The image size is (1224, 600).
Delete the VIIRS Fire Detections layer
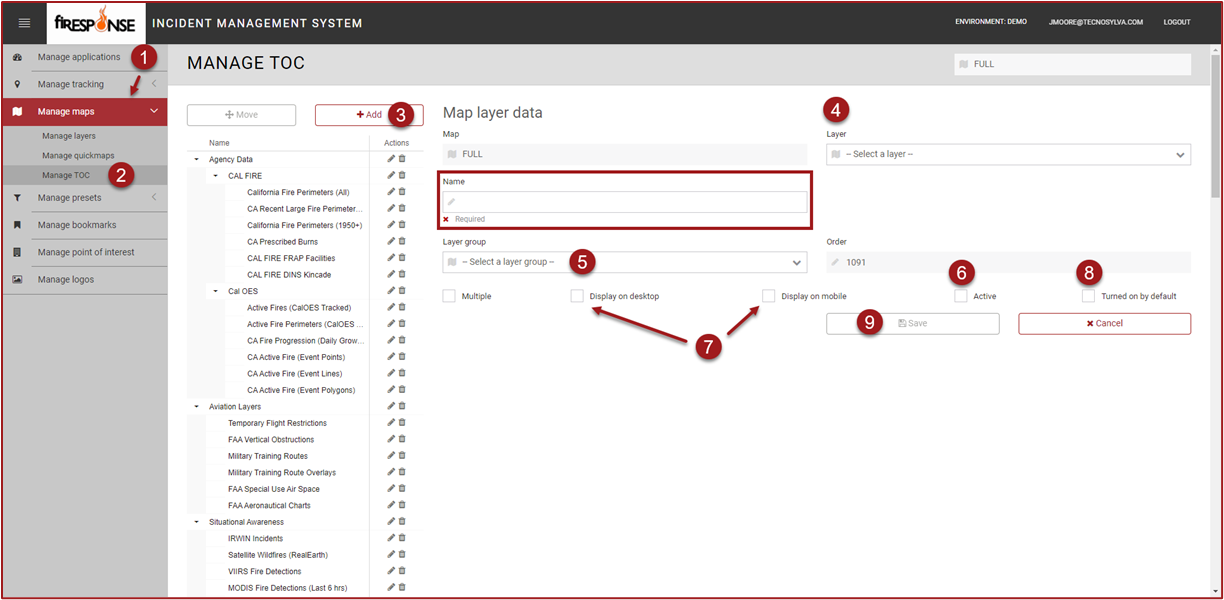402,571
